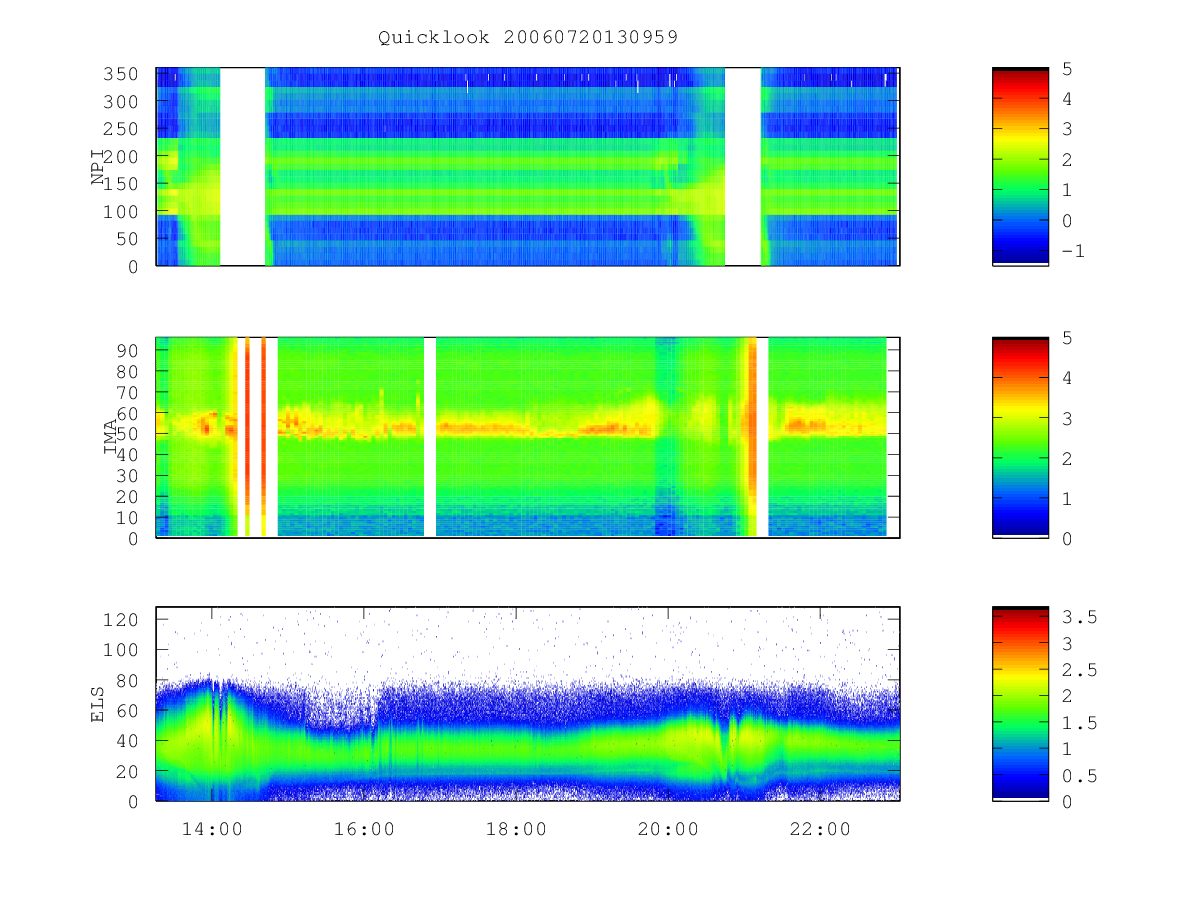Click the NPI color scale bar
1200x900 pixels.
[1020, 166]
